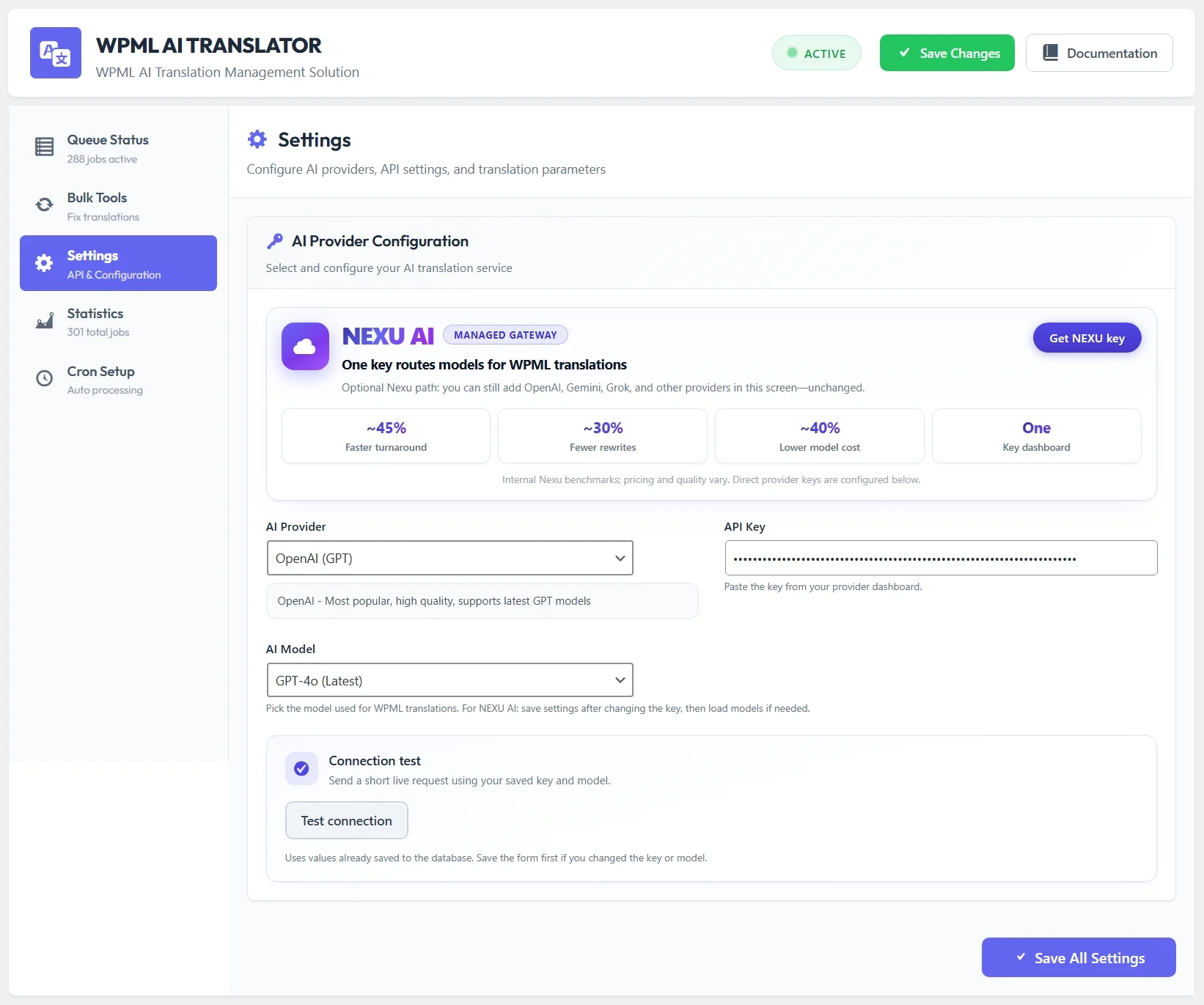Click the Queue Status list icon
This screenshot has width=1204, height=1005.
coord(44,147)
